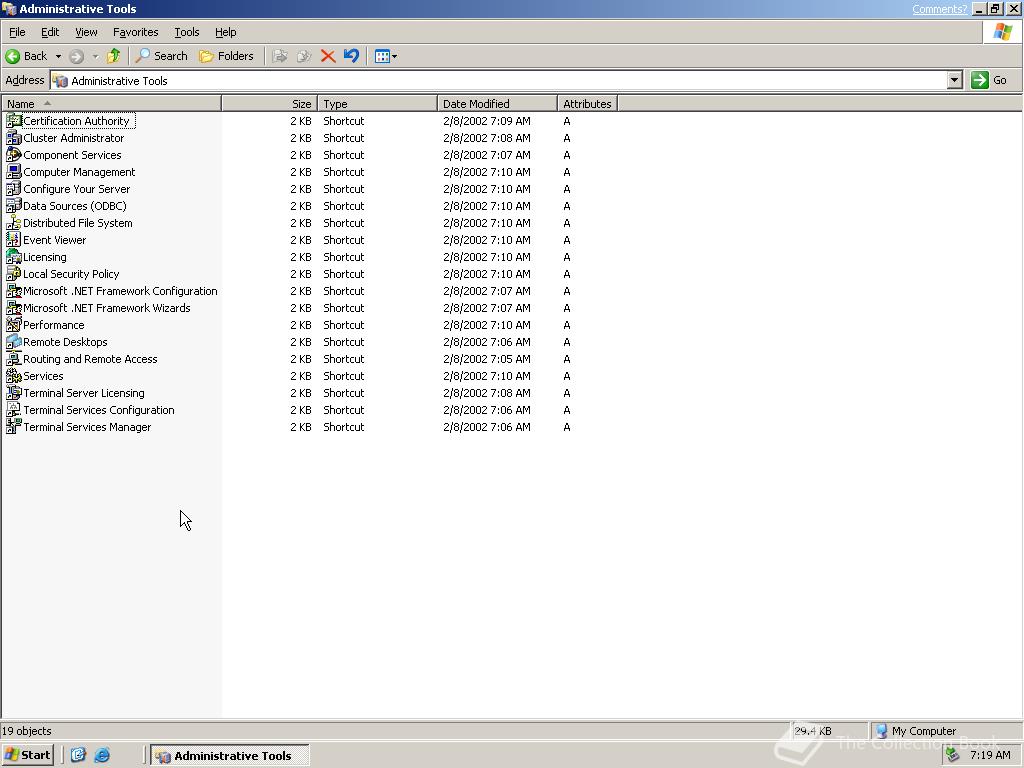1024x768 pixels.
Task: Click the Go button
Action: 989,80
